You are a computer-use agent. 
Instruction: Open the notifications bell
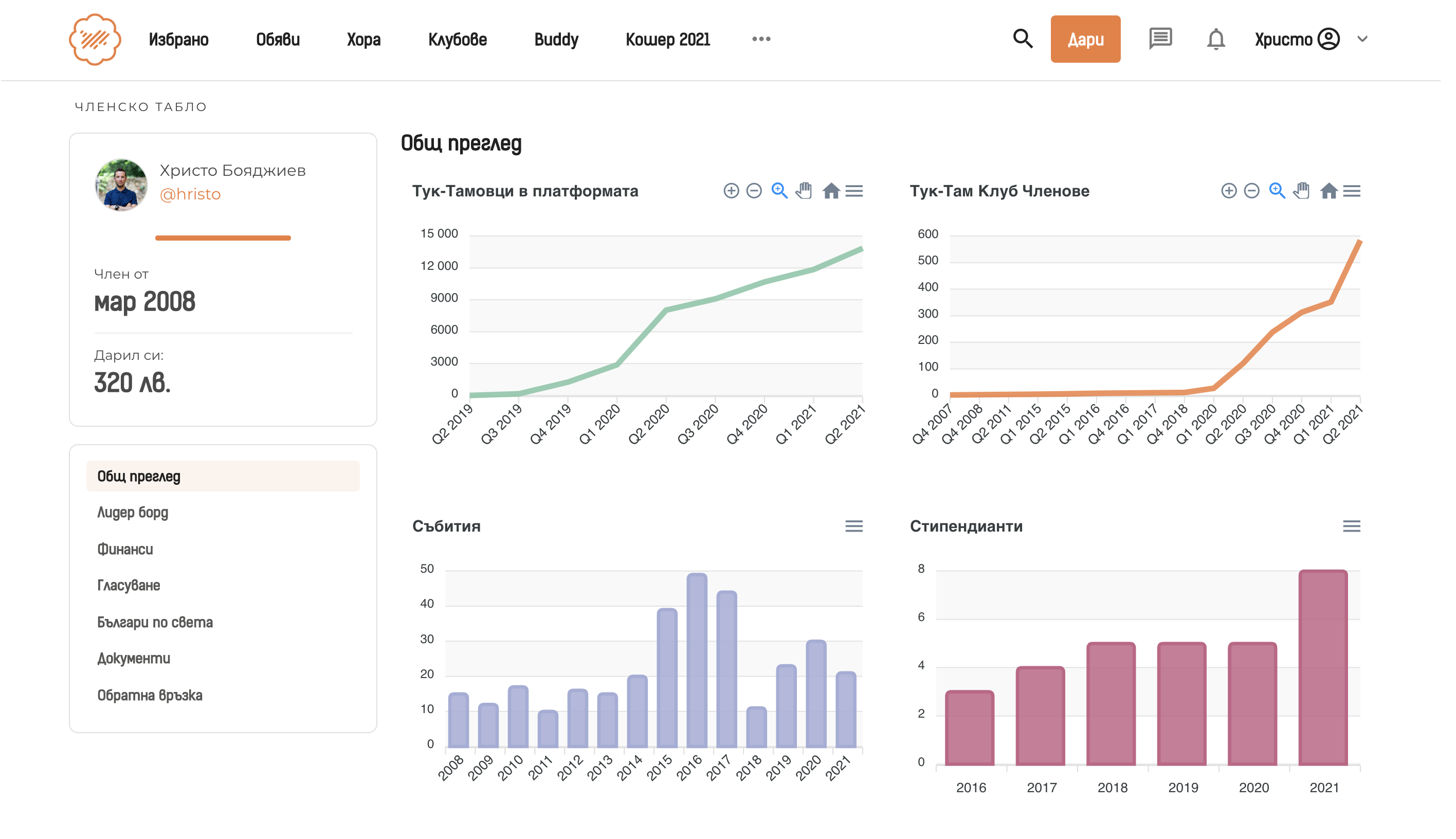[1215, 39]
